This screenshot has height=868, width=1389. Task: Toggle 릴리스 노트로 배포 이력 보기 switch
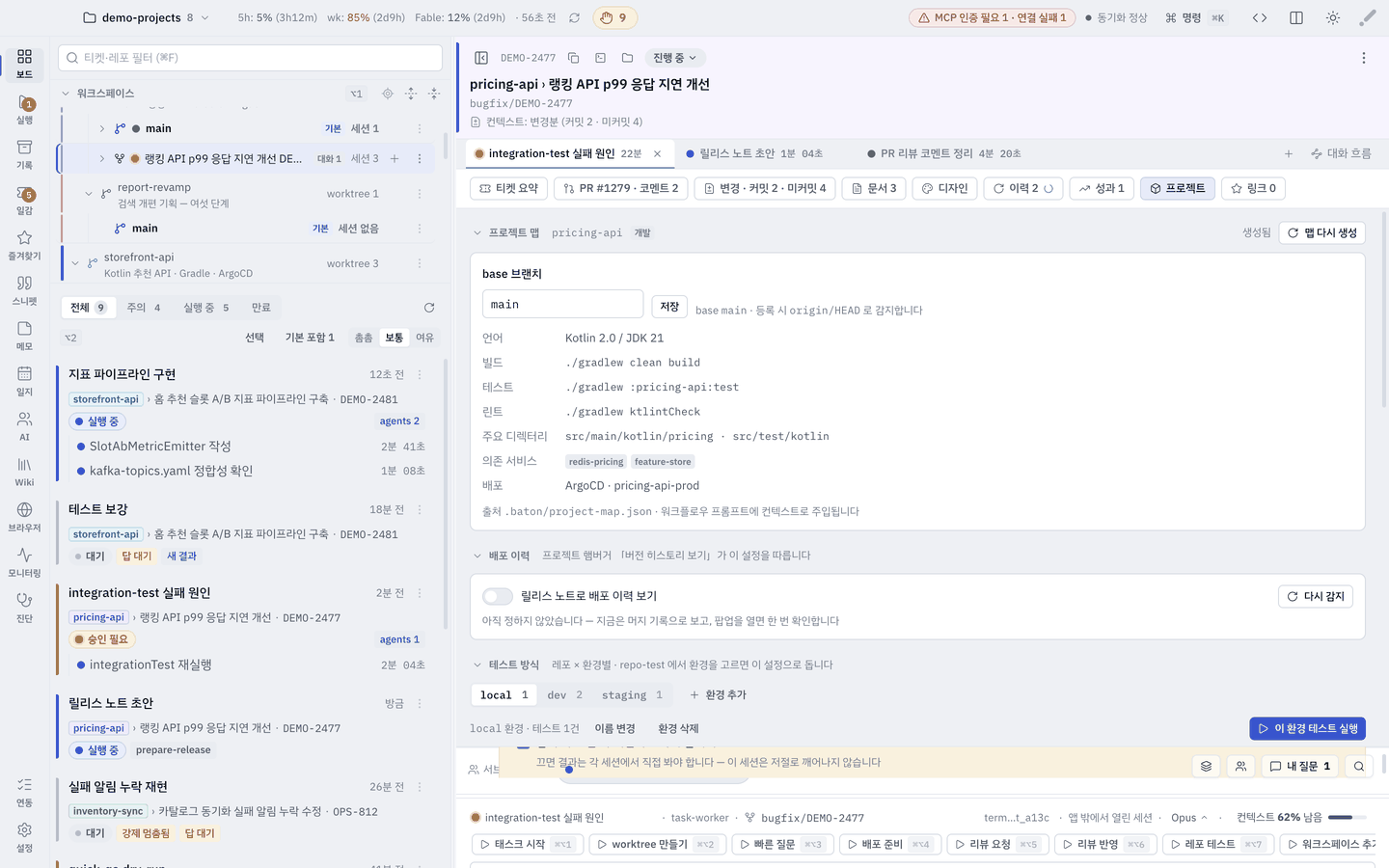[498, 596]
